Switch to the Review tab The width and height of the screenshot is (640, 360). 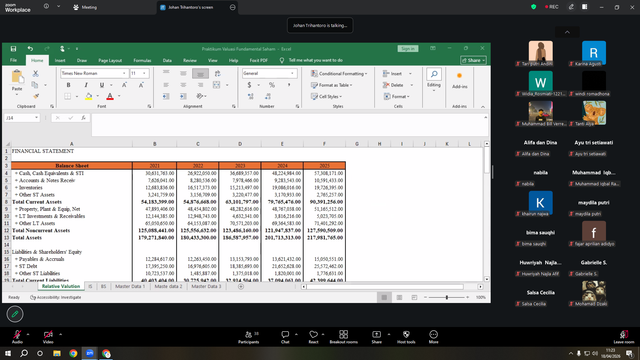[x=190, y=60]
